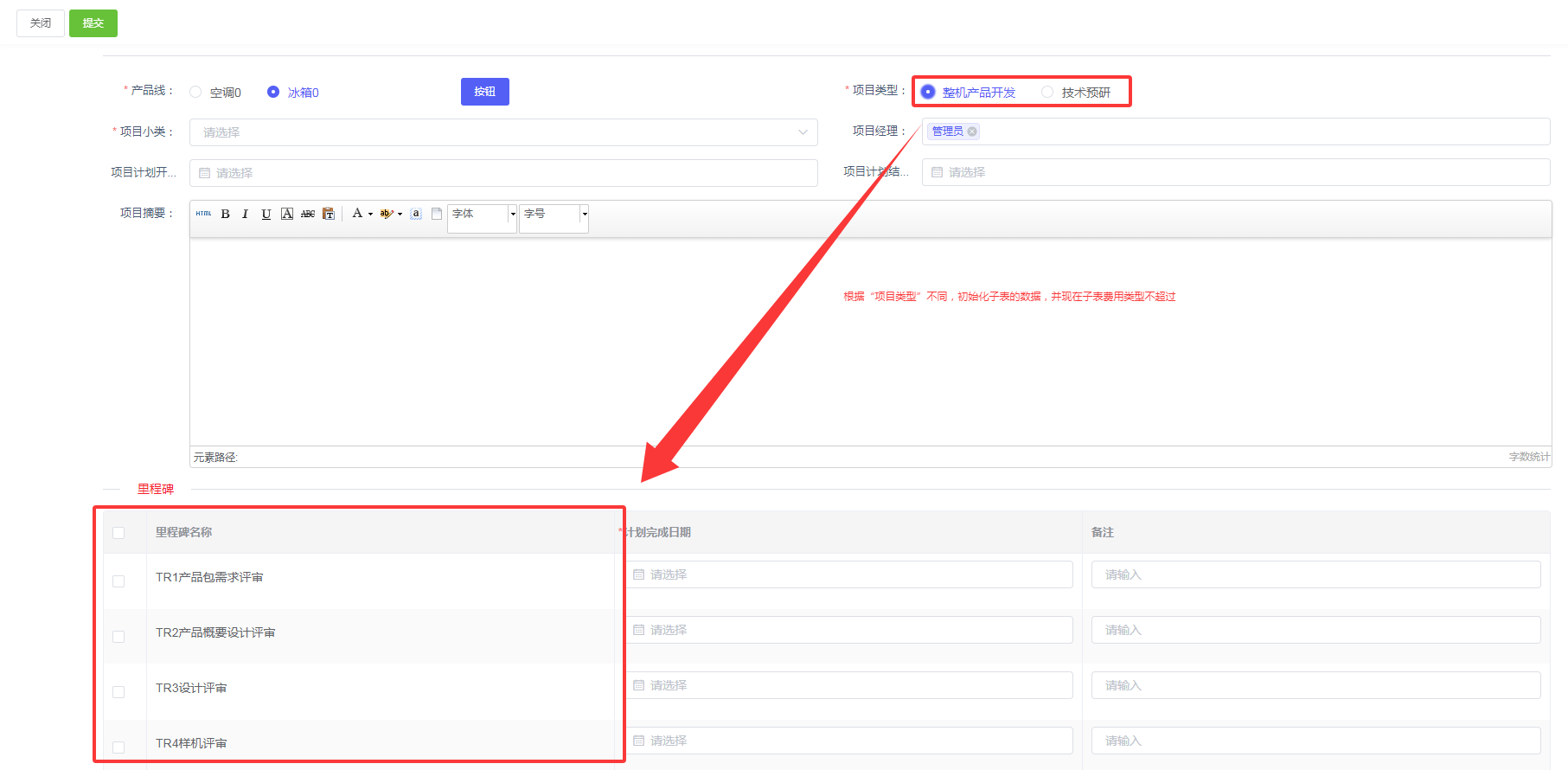Click the 关闭 close button
1568x770 pixels.
(41, 23)
